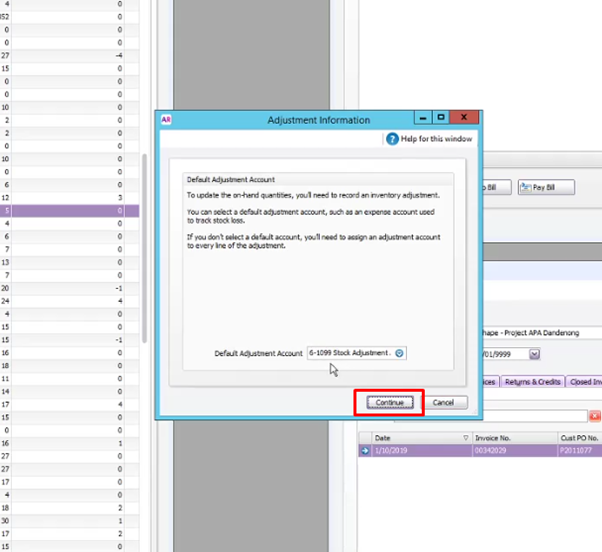Switch to the Closed Invoices tab
The image size is (602, 552).
click(584, 382)
